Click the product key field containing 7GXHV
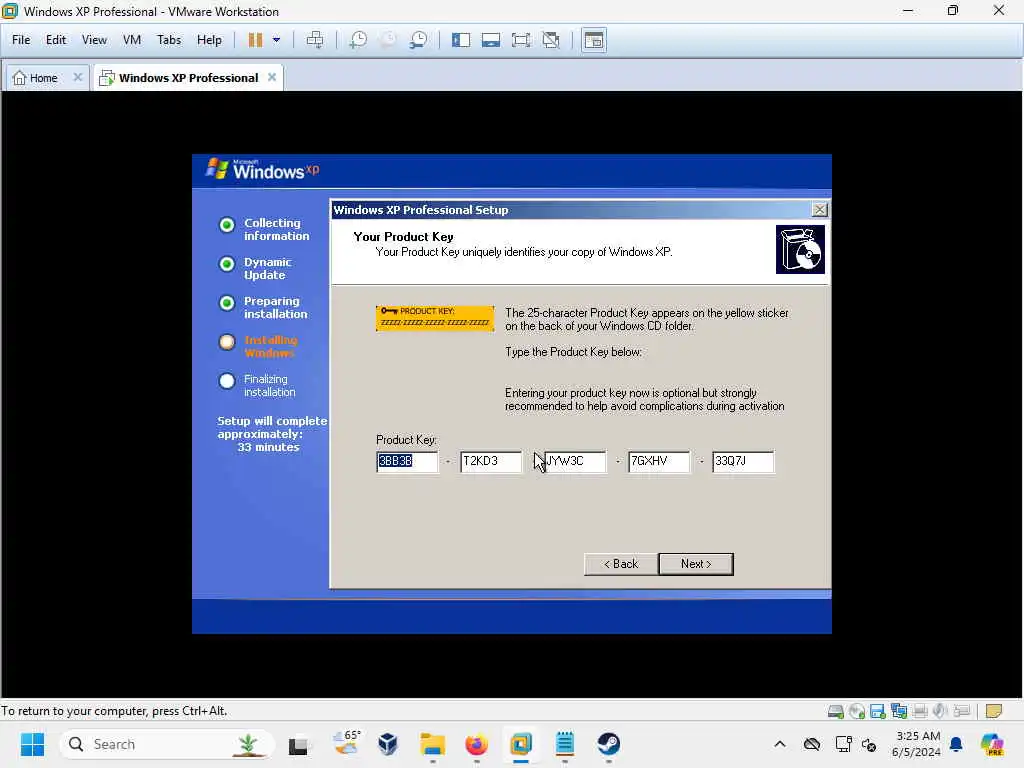This screenshot has height=768, width=1024. point(659,461)
